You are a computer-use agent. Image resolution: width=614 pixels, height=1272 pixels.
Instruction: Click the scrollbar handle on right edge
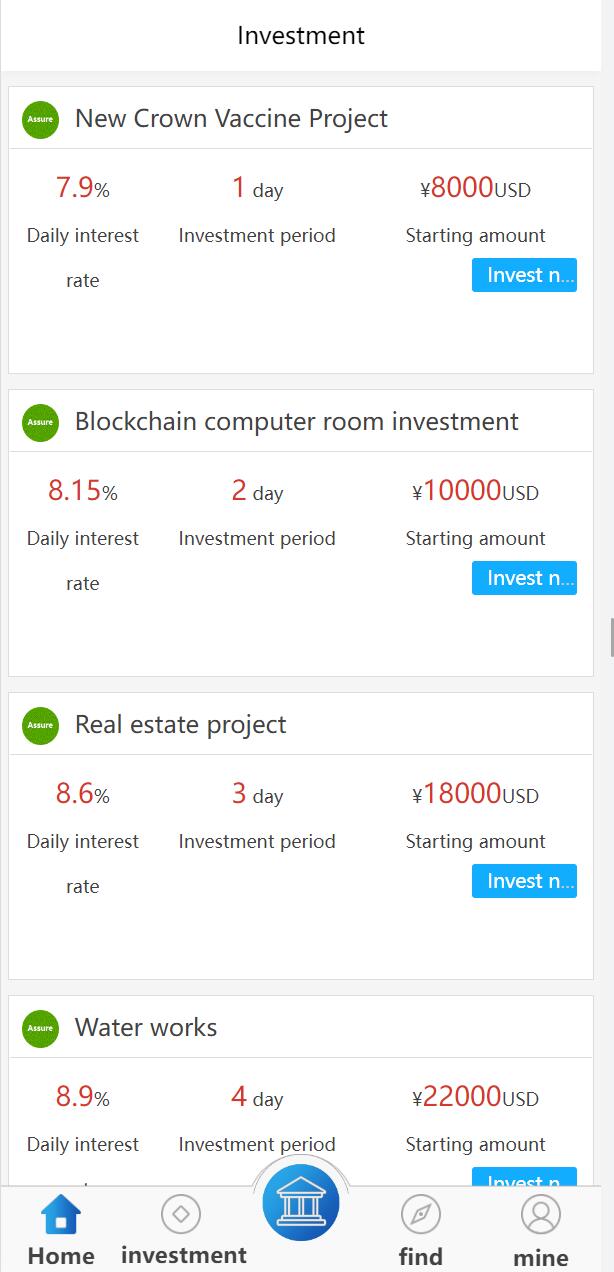(x=610, y=637)
